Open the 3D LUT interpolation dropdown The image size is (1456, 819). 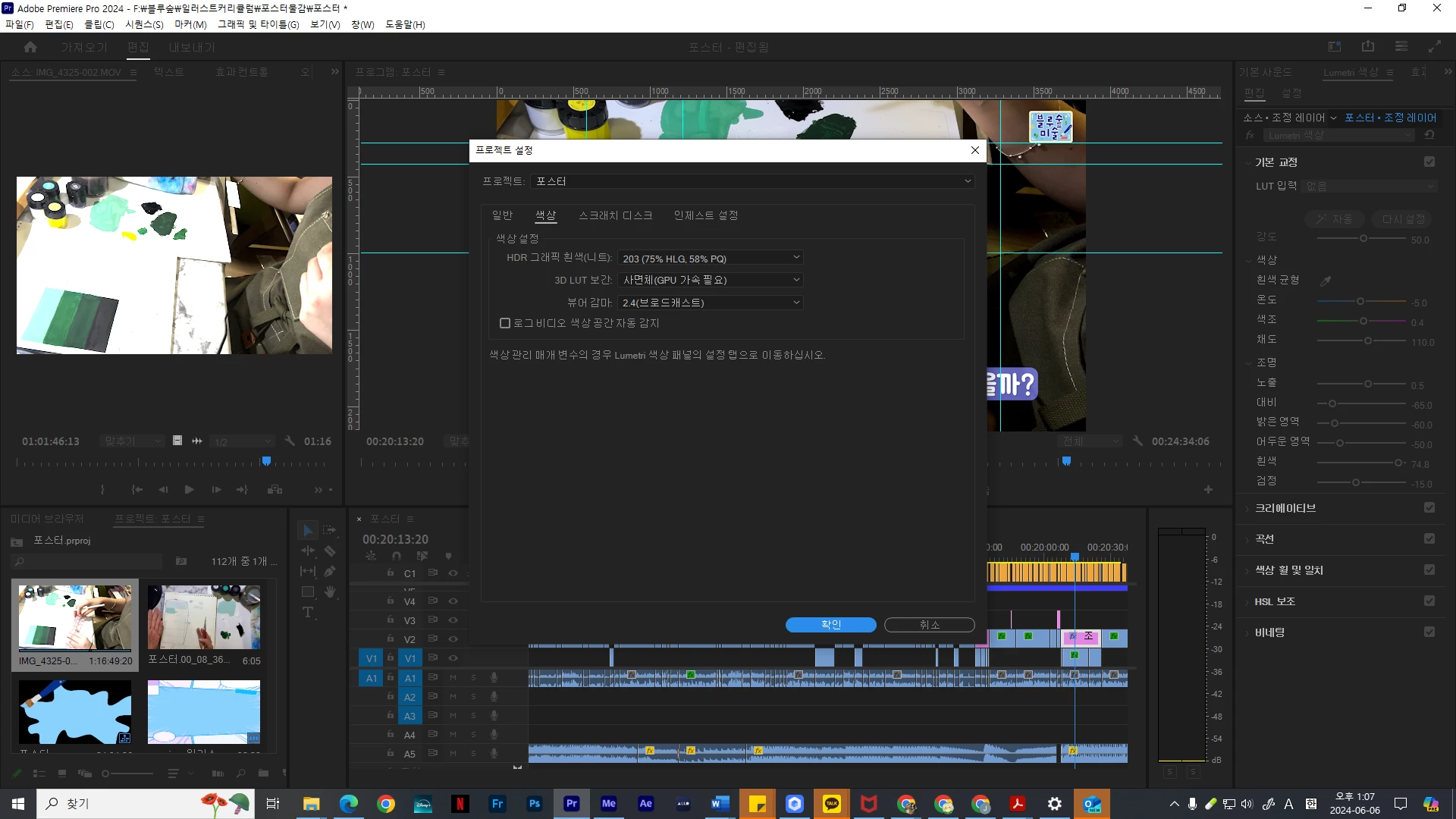[710, 281]
